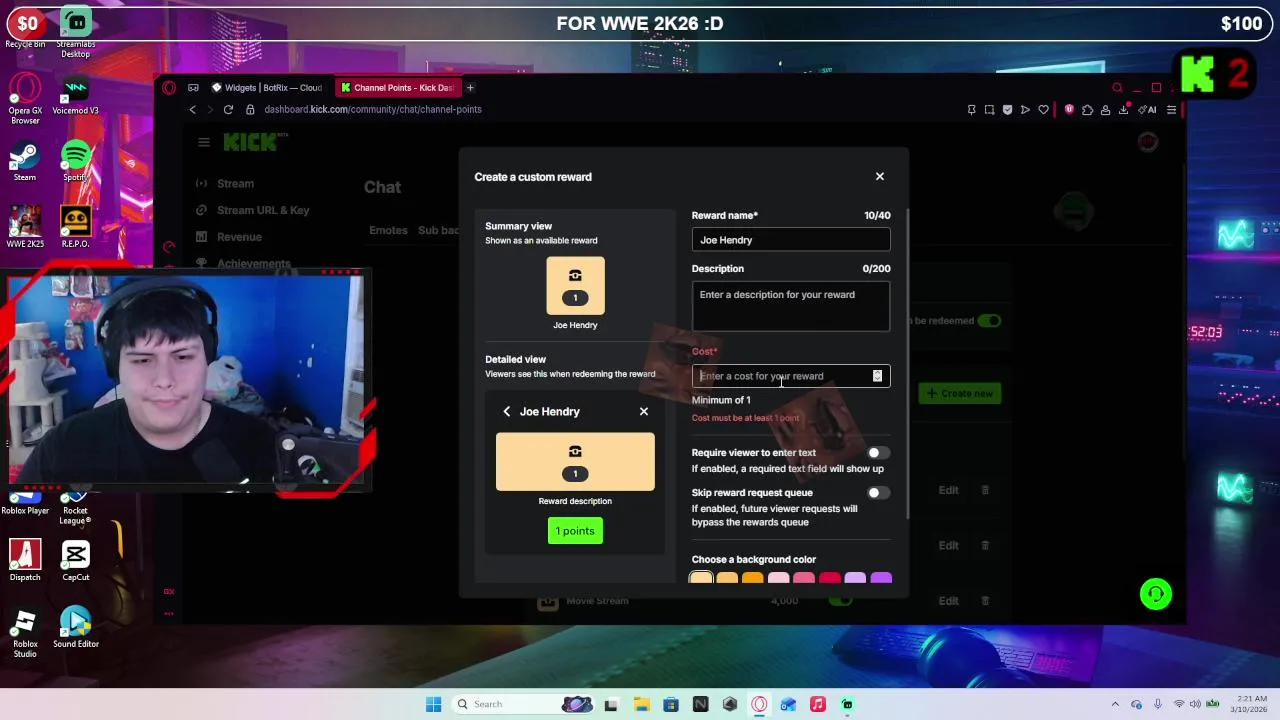Go back in Opera browser

(193, 110)
